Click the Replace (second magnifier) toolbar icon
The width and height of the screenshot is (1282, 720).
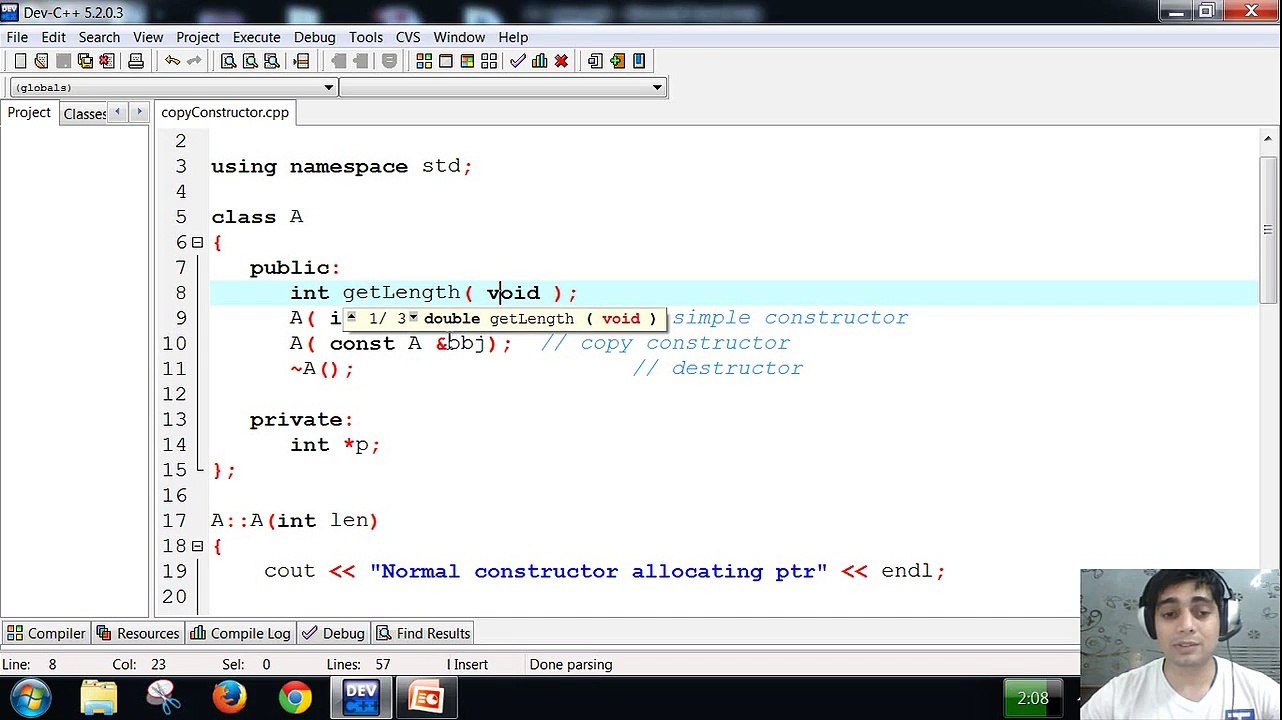tap(250, 61)
